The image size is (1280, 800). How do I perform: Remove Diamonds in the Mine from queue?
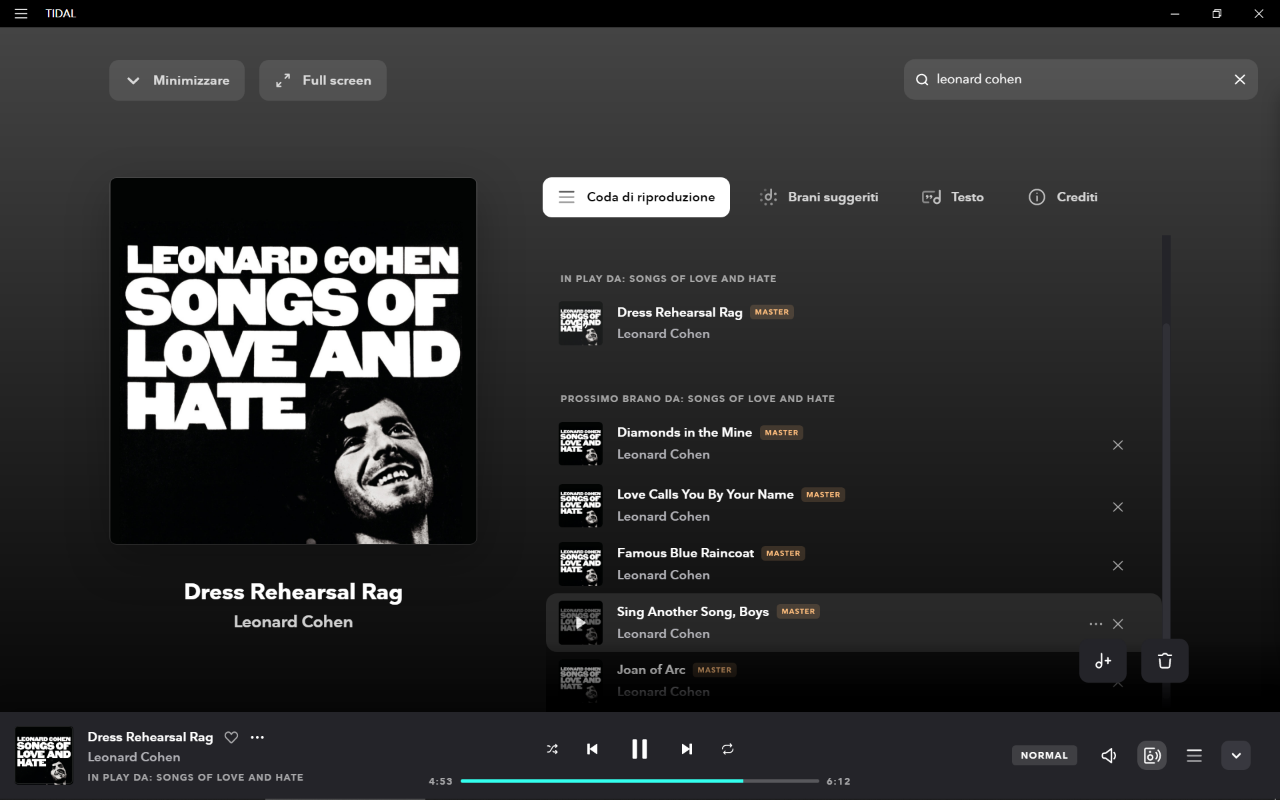click(1118, 445)
